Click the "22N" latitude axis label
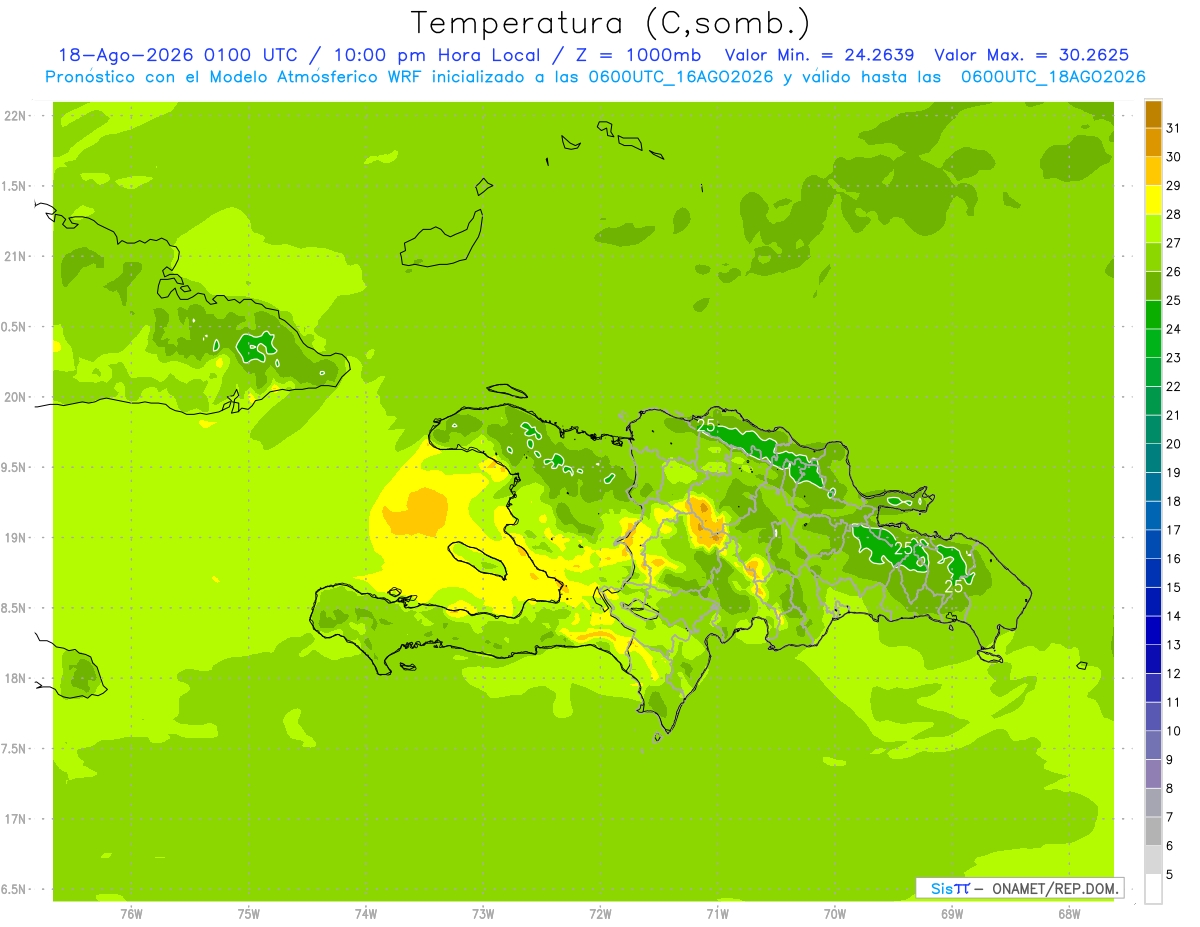Image resolution: width=1200 pixels, height=927 pixels. pos(16,116)
